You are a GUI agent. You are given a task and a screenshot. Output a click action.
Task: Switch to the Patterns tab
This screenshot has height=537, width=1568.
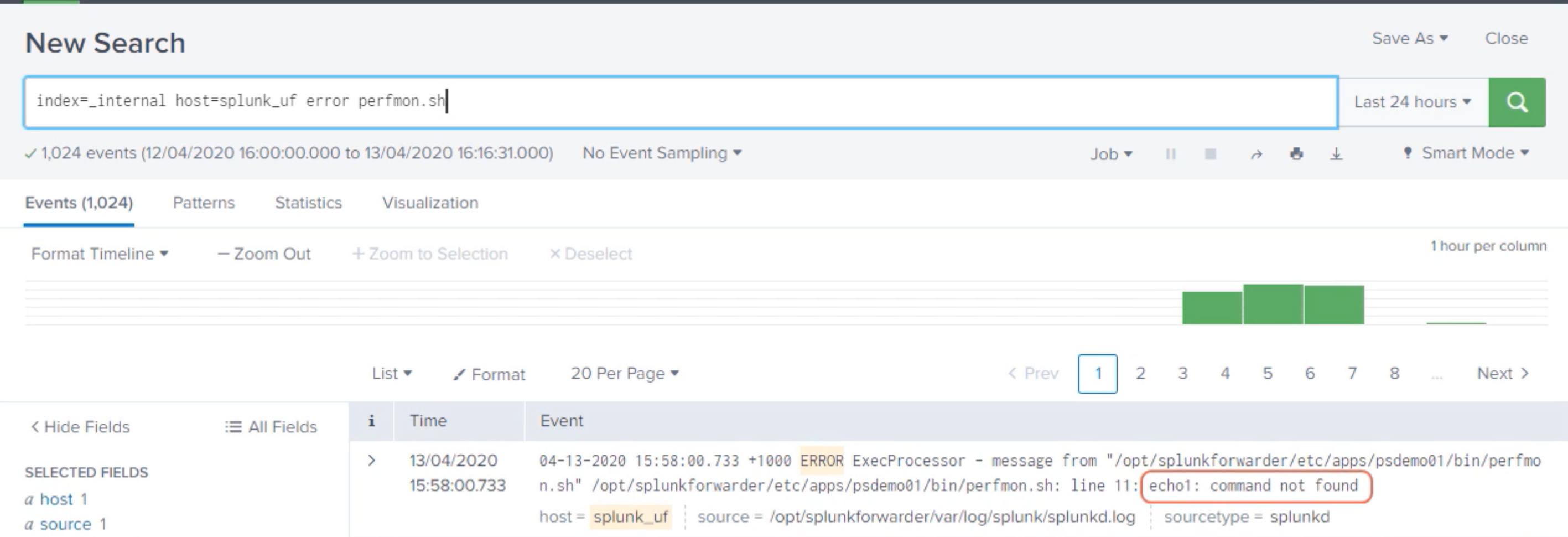tap(203, 203)
